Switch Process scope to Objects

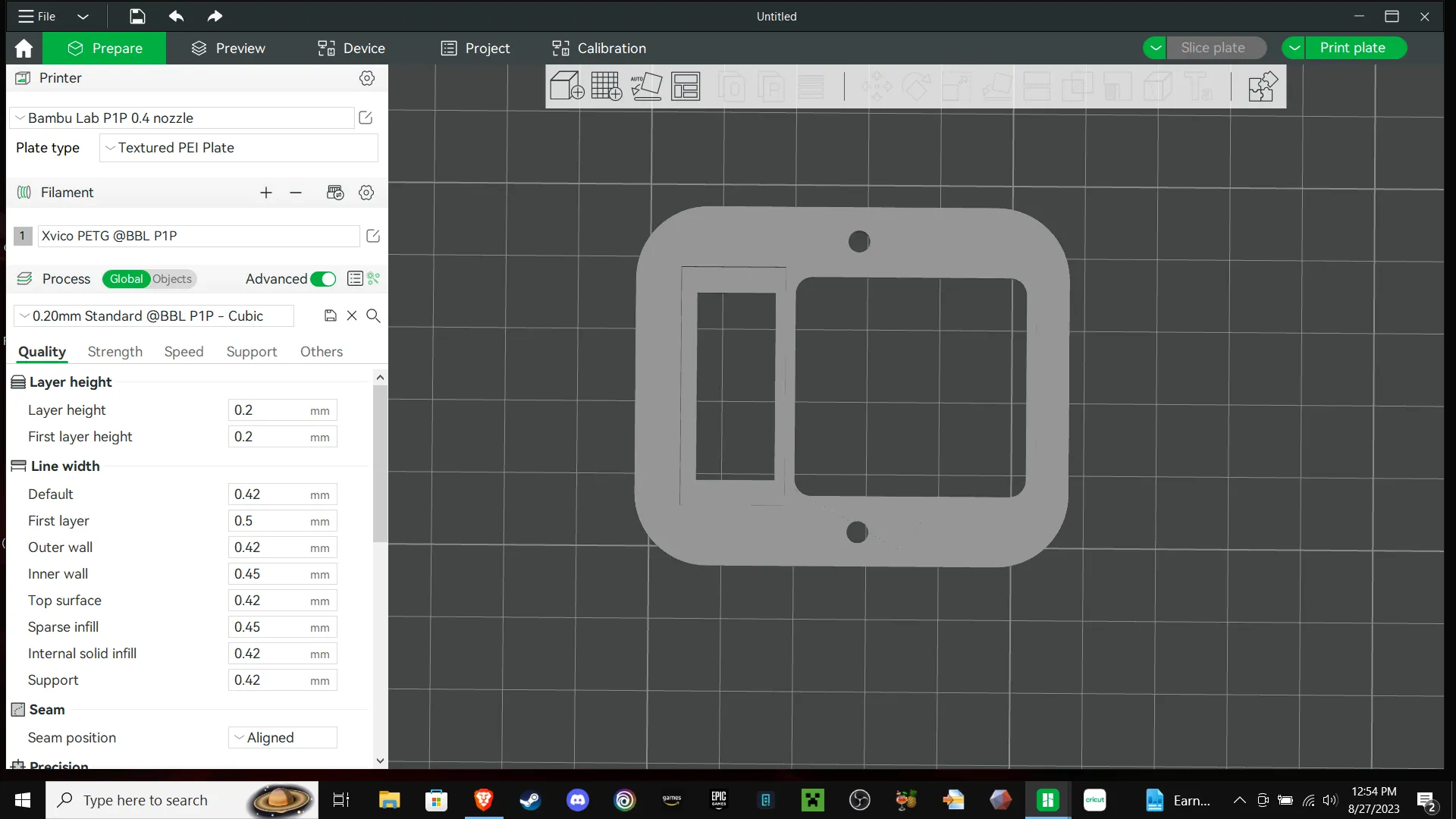tap(172, 279)
